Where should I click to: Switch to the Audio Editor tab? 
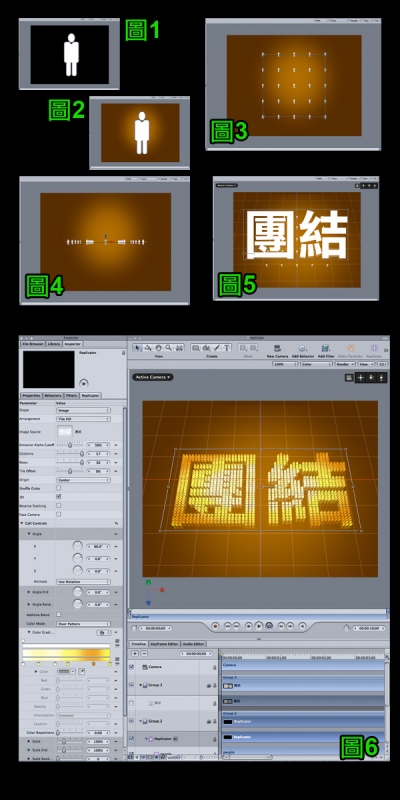coord(193,644)
